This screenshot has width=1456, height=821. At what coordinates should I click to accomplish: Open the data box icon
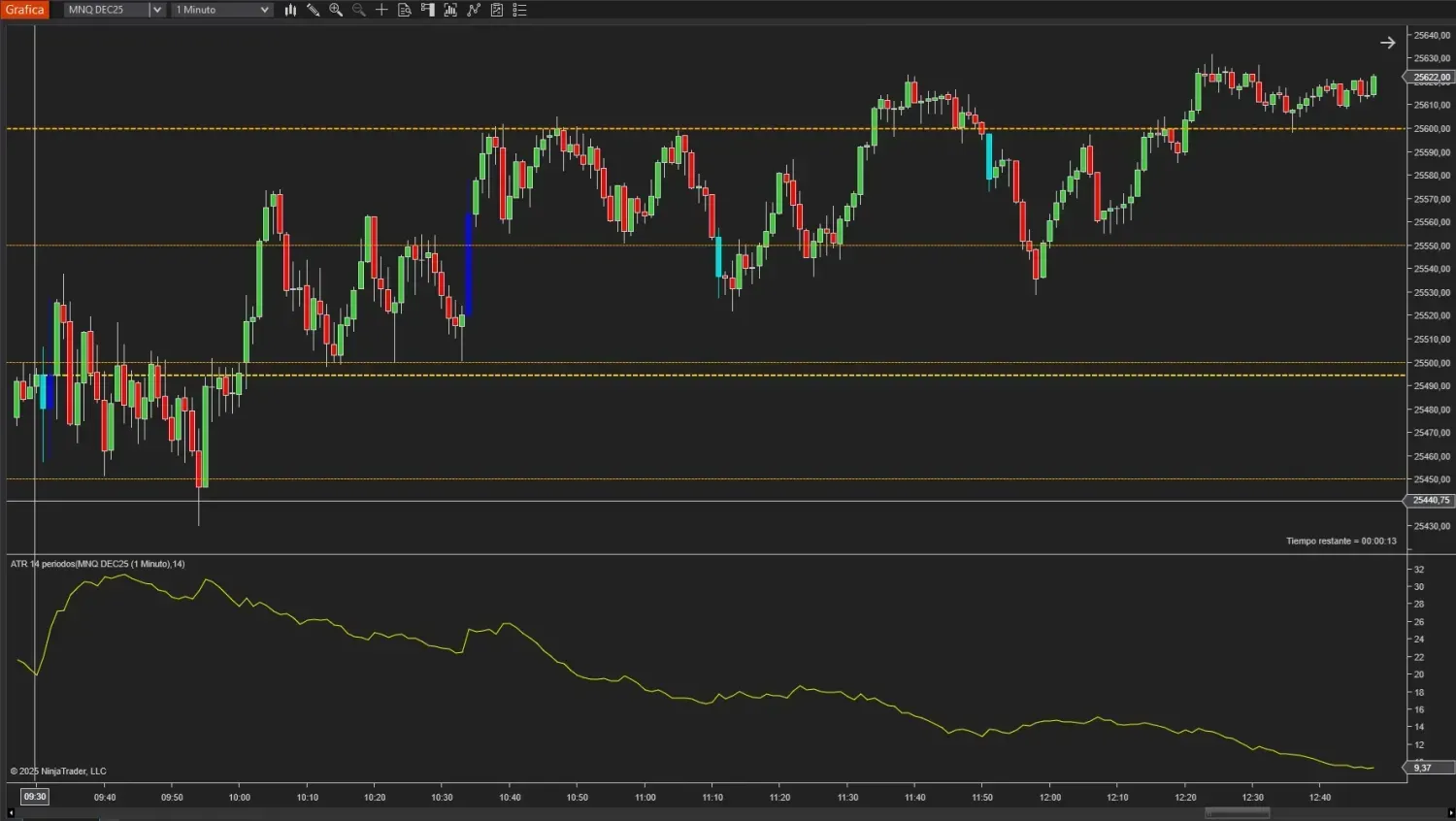(x=405, y=10)
